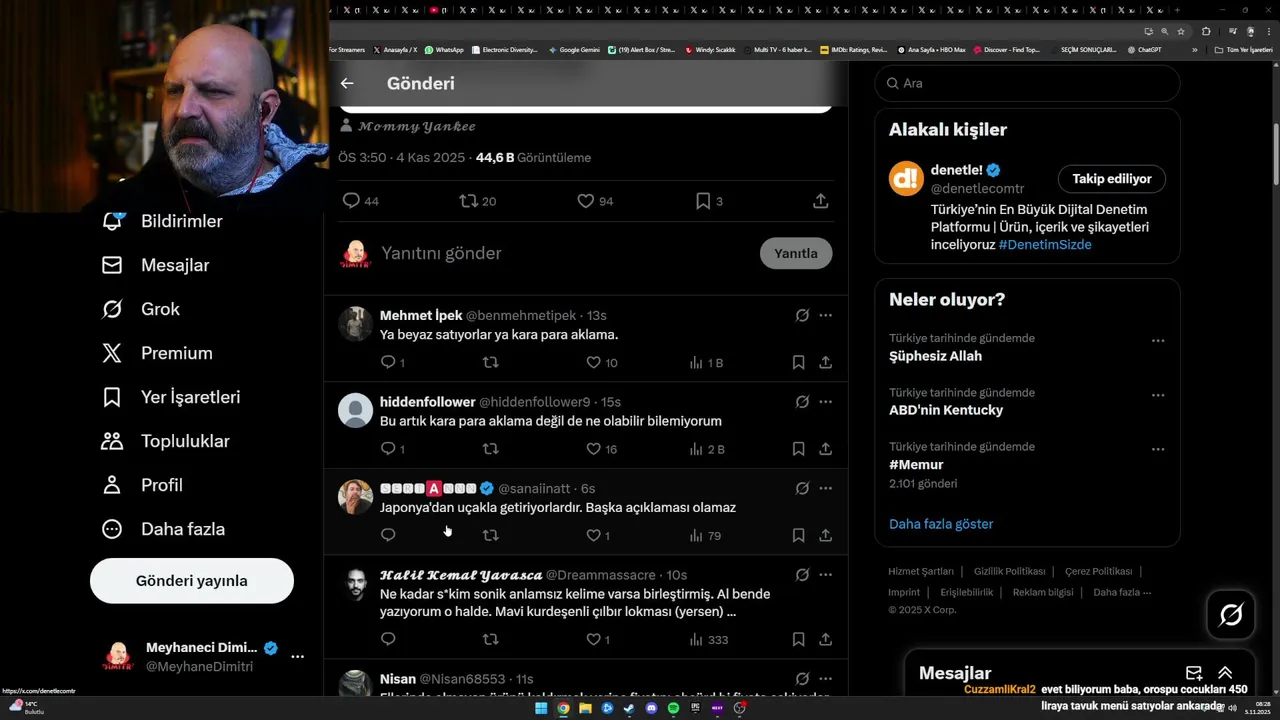Open account menu next to Meyhaneci Dimitri
This screenshot has width=1280, height=720.
[x=297, y=656]
